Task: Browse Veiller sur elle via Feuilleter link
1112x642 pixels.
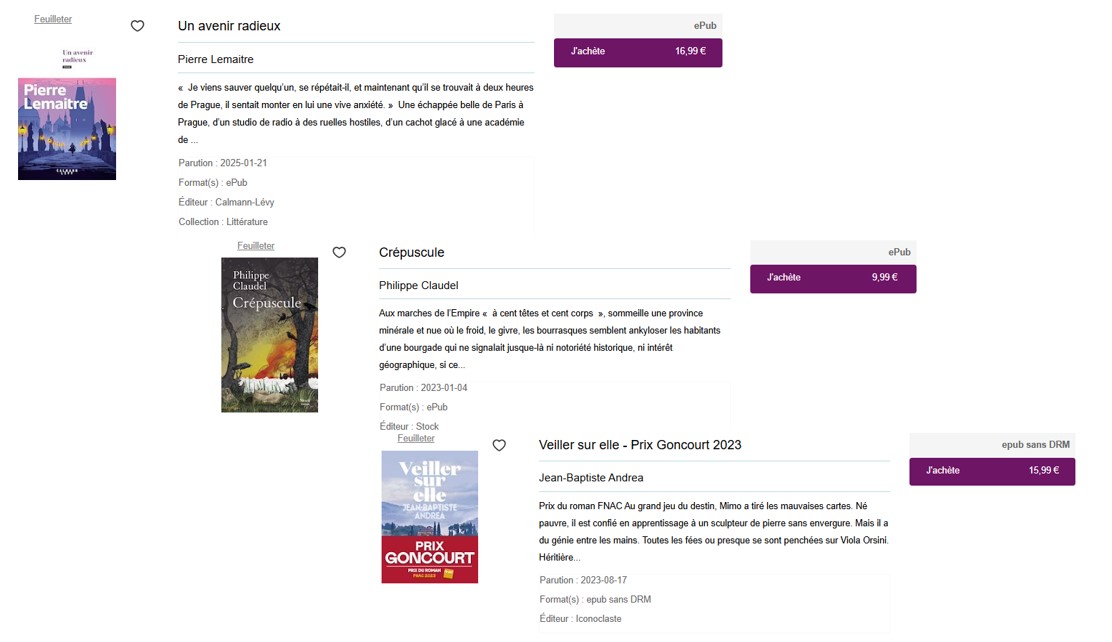Action: pyautogui.click(x=416, y=438)
